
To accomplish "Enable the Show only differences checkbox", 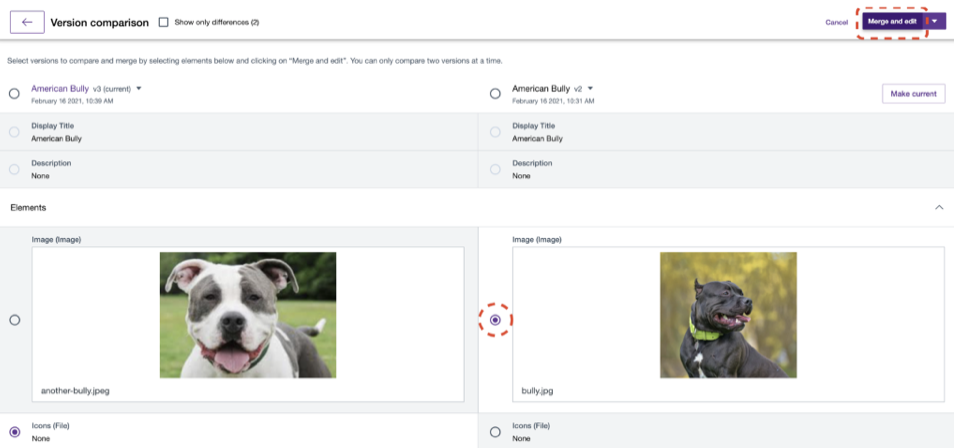I will tap(164, 22).
